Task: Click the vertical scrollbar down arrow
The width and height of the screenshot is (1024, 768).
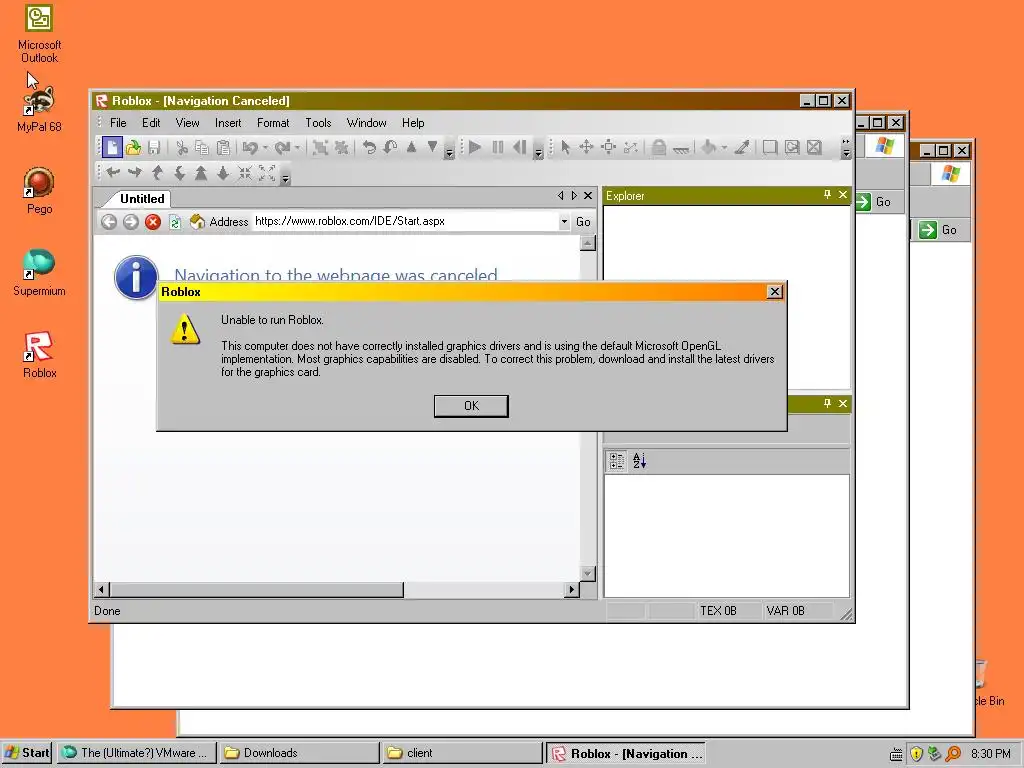Action: pyautogui.click(x=588, y=573)
